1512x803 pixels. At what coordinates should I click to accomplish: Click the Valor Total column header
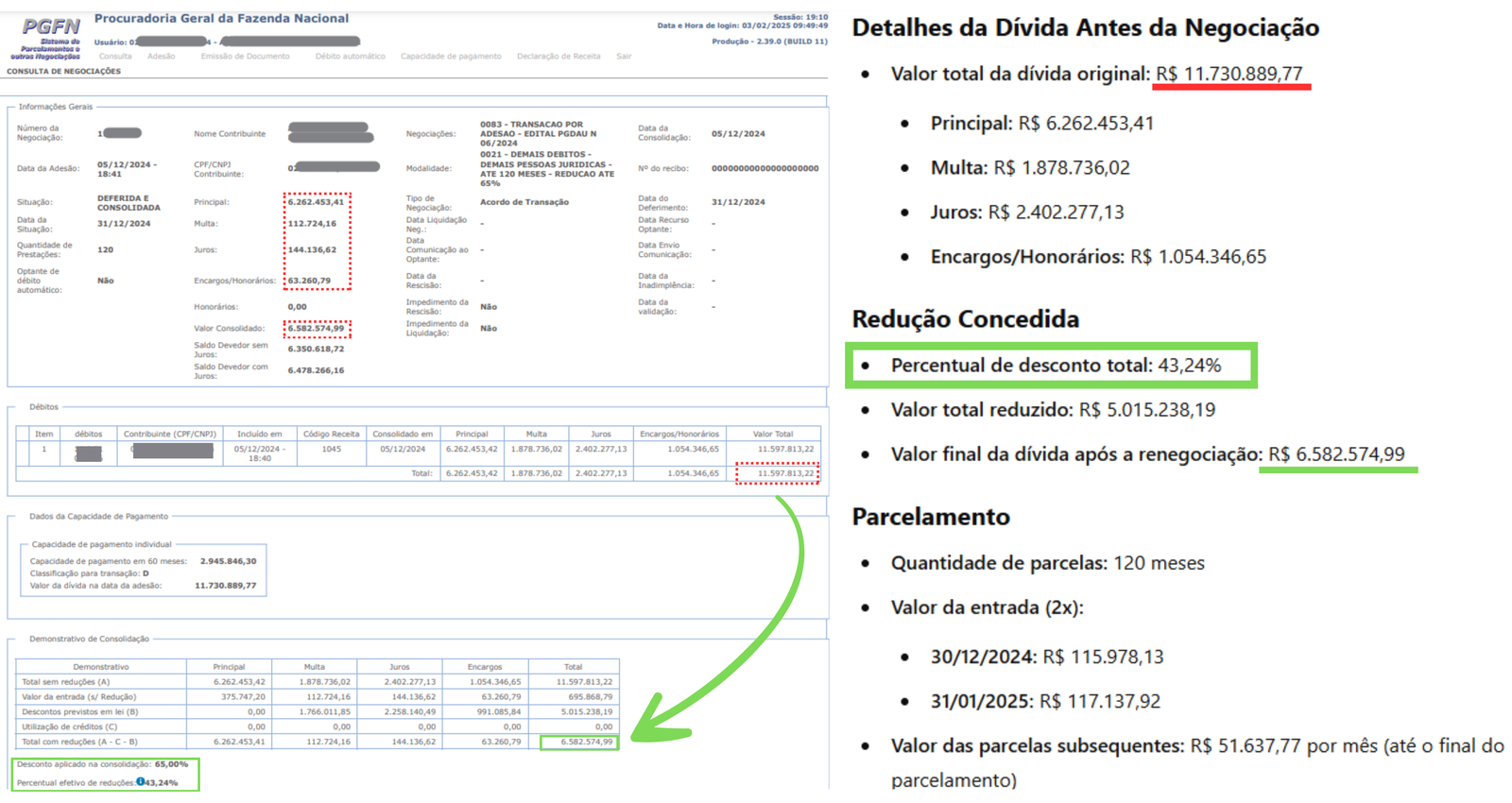pyautogui.click(x=772, y=435)
